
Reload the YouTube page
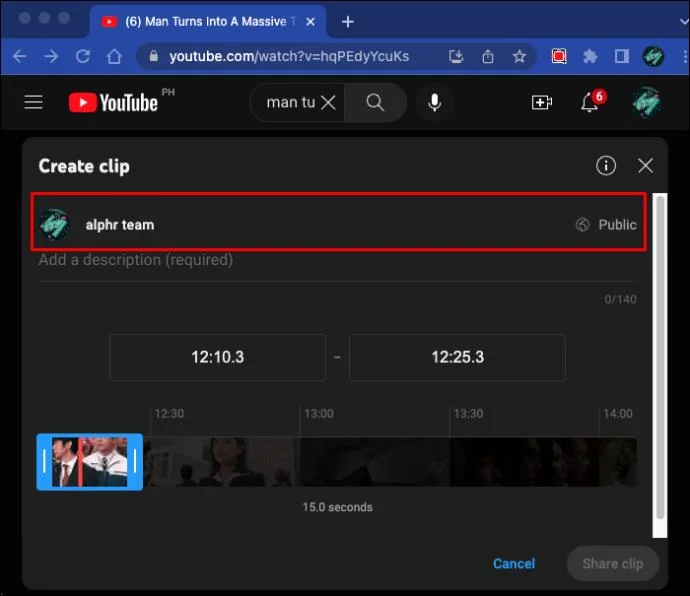(x=83, y=56)
